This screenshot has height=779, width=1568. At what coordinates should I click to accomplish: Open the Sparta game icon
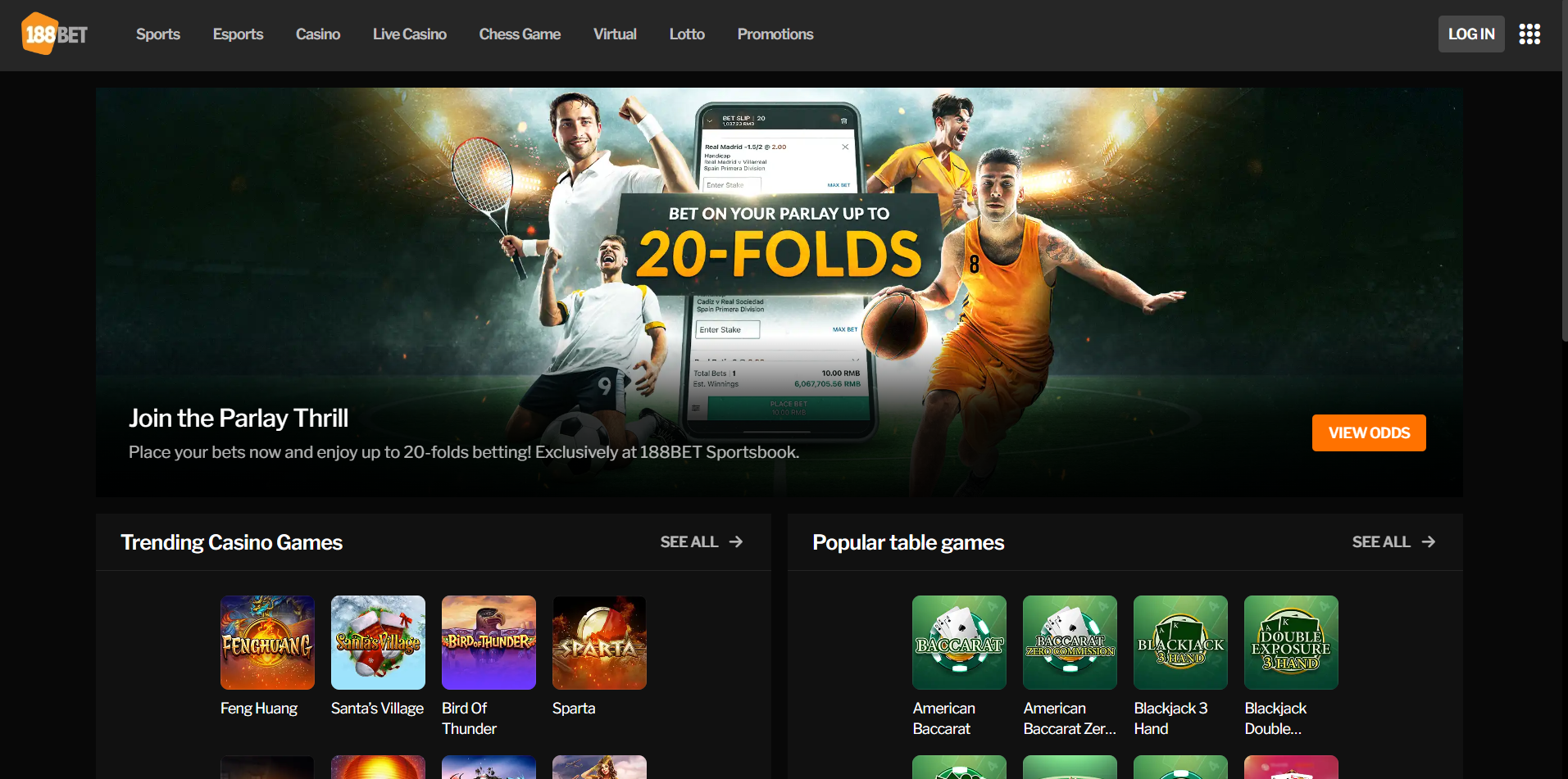tap(599, 642)
